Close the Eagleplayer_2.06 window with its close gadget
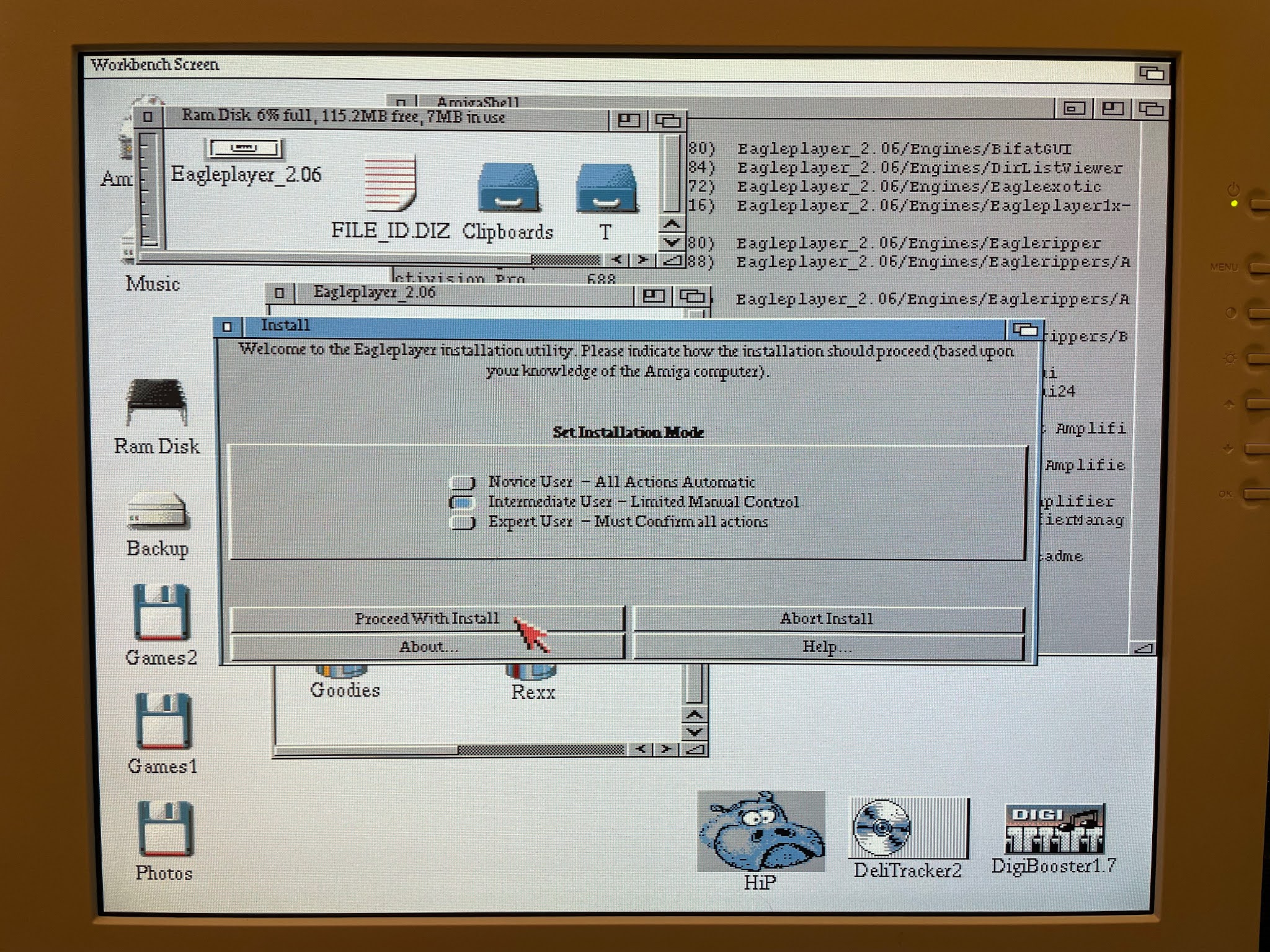The height and width of the screenshot is (952, 1270). tap(280, 293)
